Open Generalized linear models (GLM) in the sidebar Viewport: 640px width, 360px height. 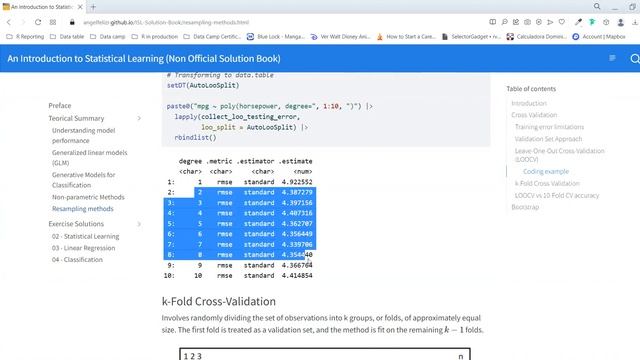pyautogui.click(x=89, y=158)
